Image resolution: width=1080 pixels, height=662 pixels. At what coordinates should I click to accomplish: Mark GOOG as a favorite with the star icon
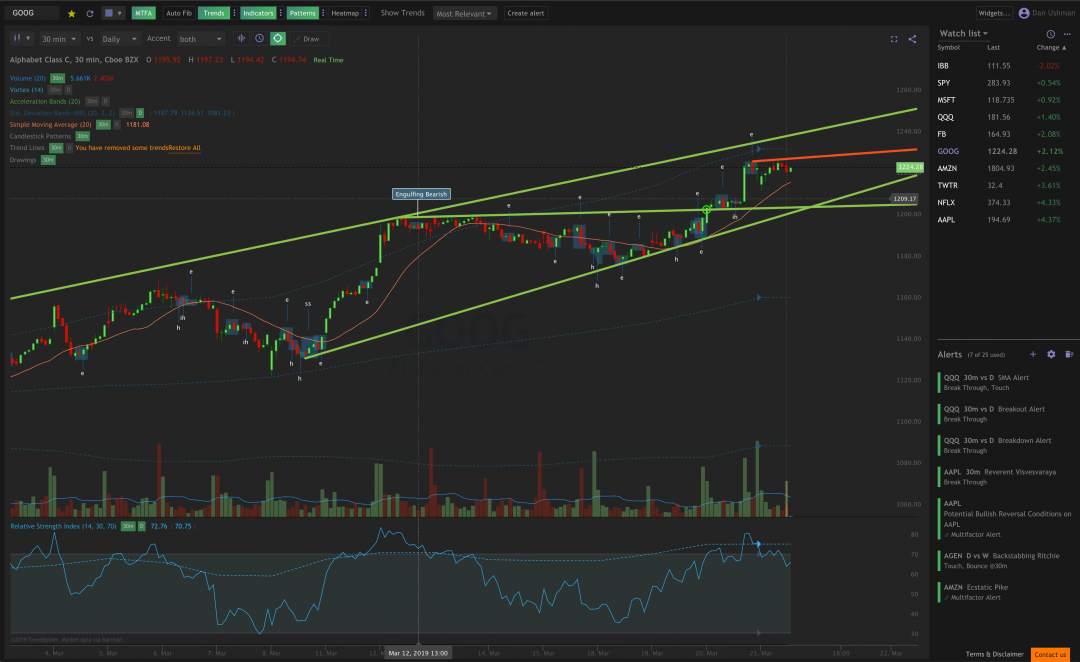70,12
